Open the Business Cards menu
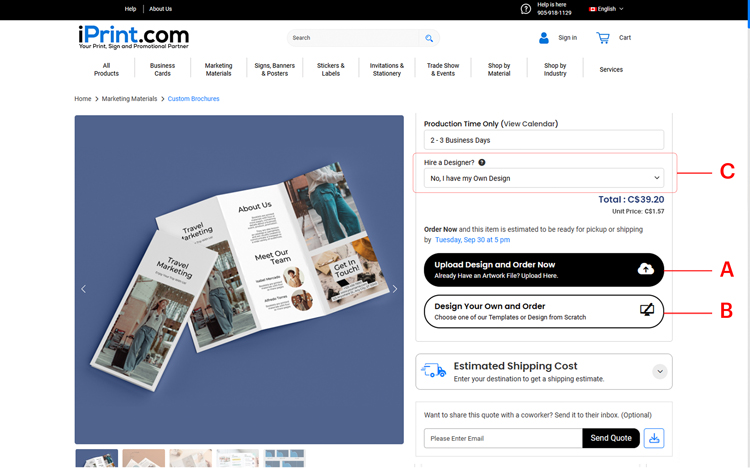Screen dimensions: 750x468 click(162, 69)
